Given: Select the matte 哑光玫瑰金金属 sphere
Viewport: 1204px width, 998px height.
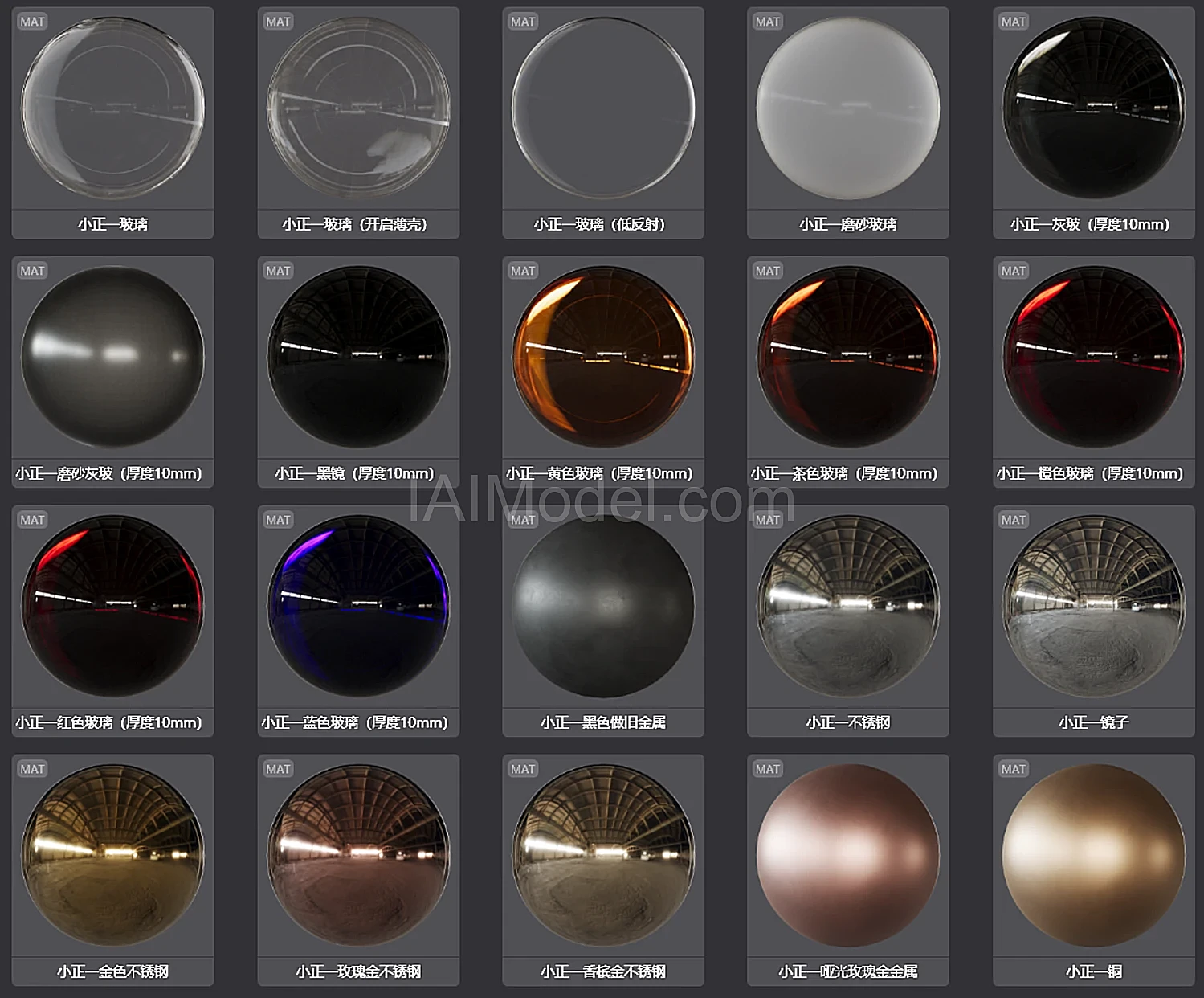Looking at the screenshot, I should click(848, 856).
